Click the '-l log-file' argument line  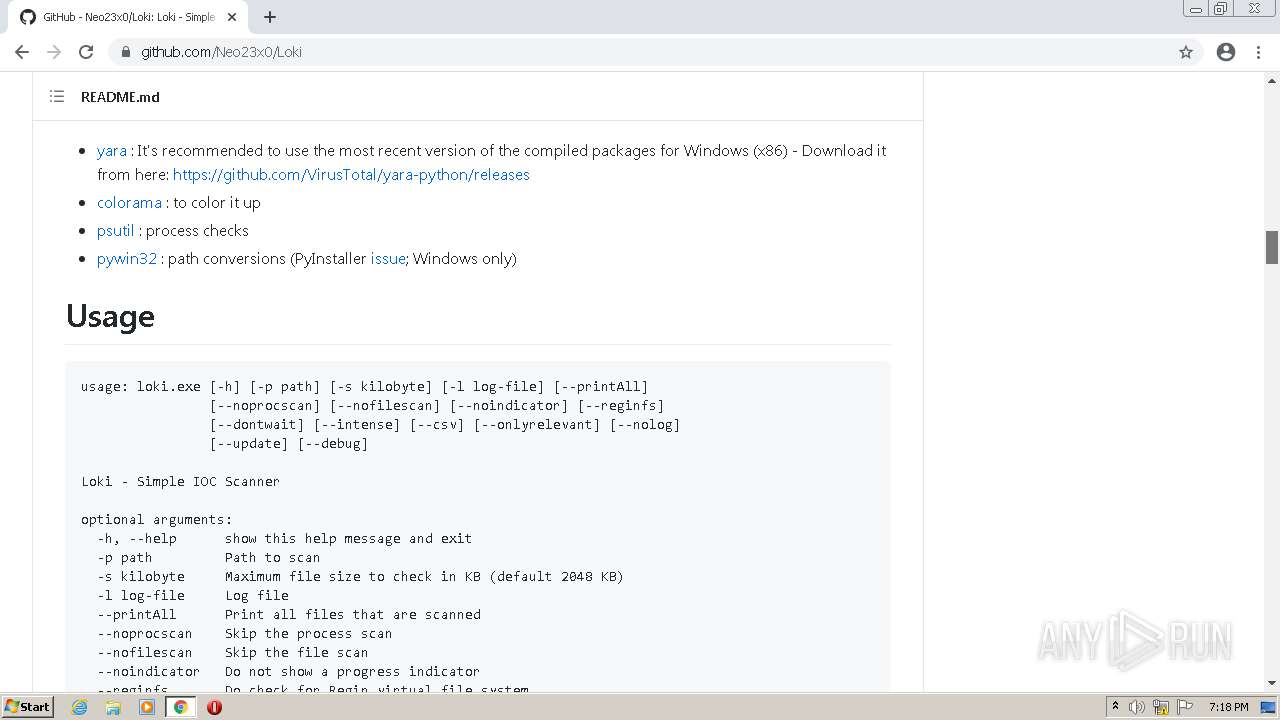click(x=192, y=595)
